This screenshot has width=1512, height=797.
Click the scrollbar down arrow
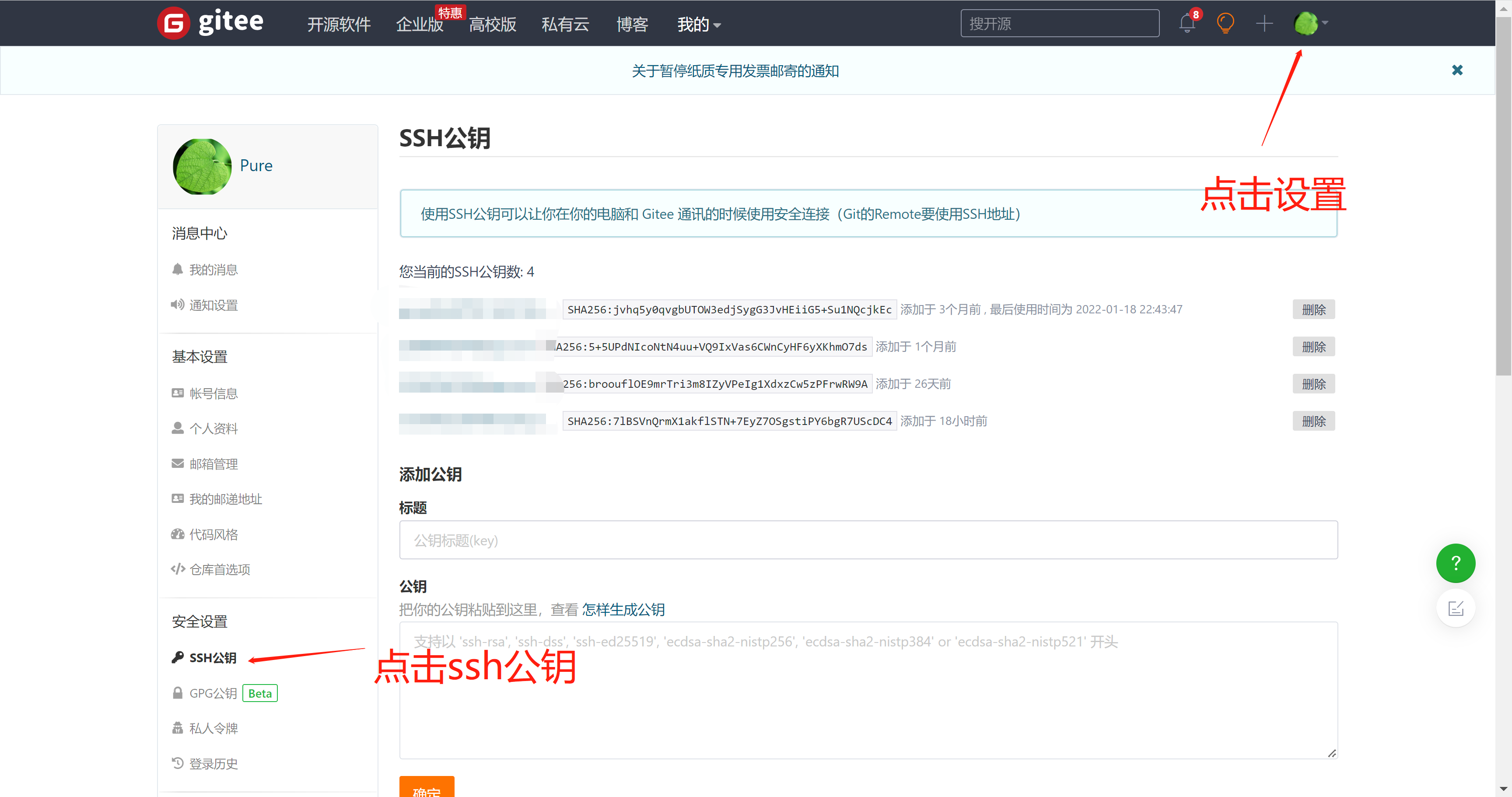[1503, 789]
